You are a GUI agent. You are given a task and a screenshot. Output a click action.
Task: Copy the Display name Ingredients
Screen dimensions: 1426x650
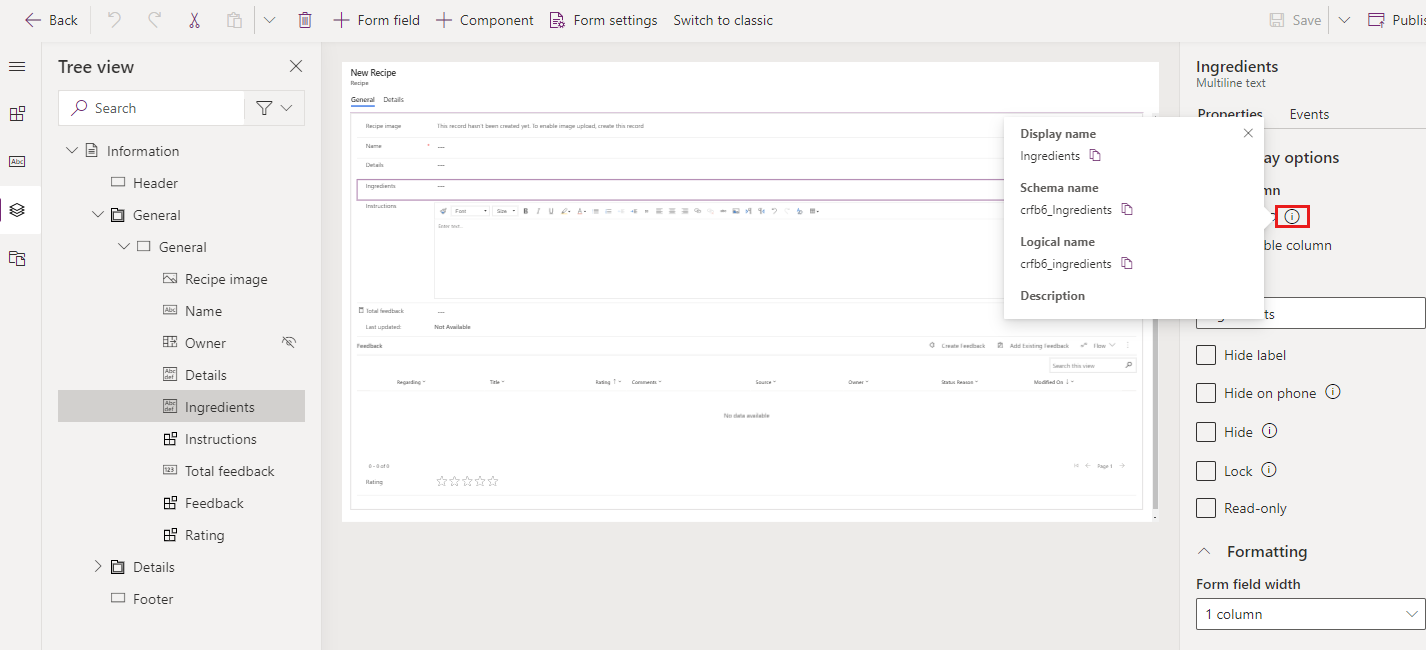(x=1095, y=156)
